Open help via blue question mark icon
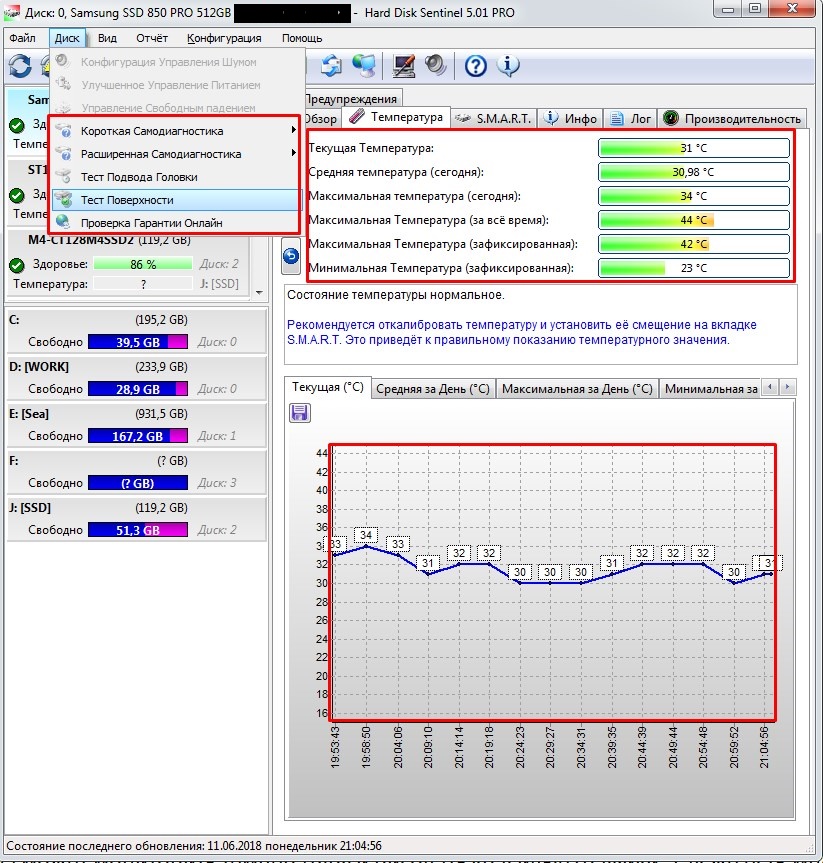The width and height of the screenshot is (823, 863). click(x=476, y=66)
